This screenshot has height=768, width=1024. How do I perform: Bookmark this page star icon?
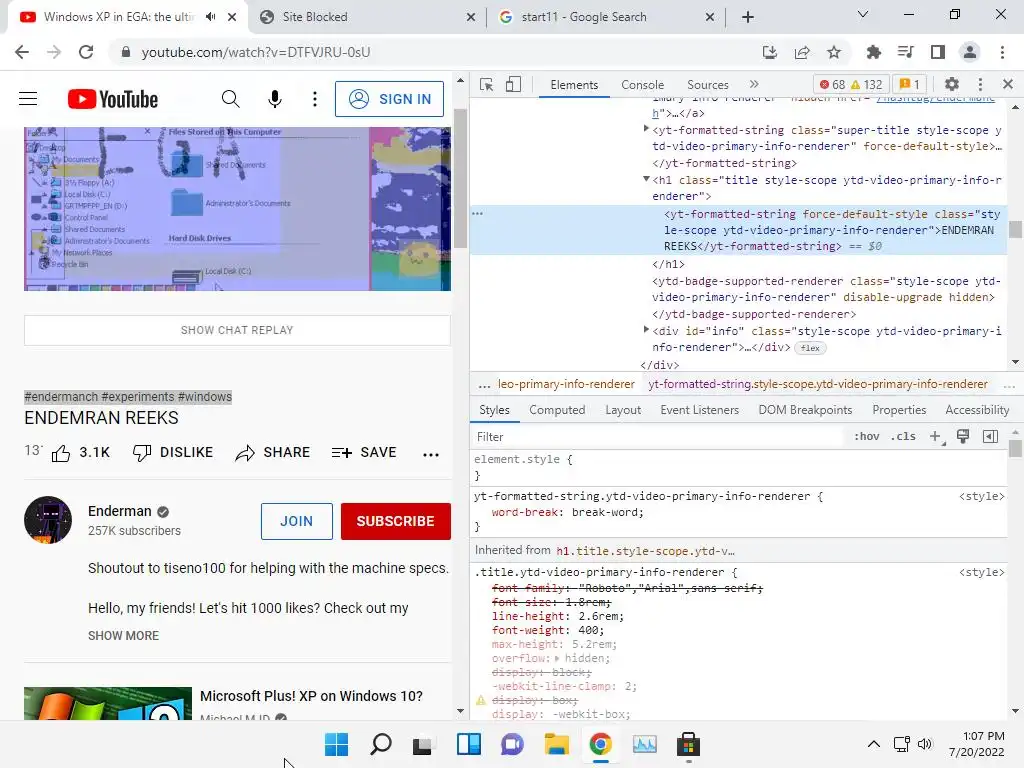tap(833, 52)
